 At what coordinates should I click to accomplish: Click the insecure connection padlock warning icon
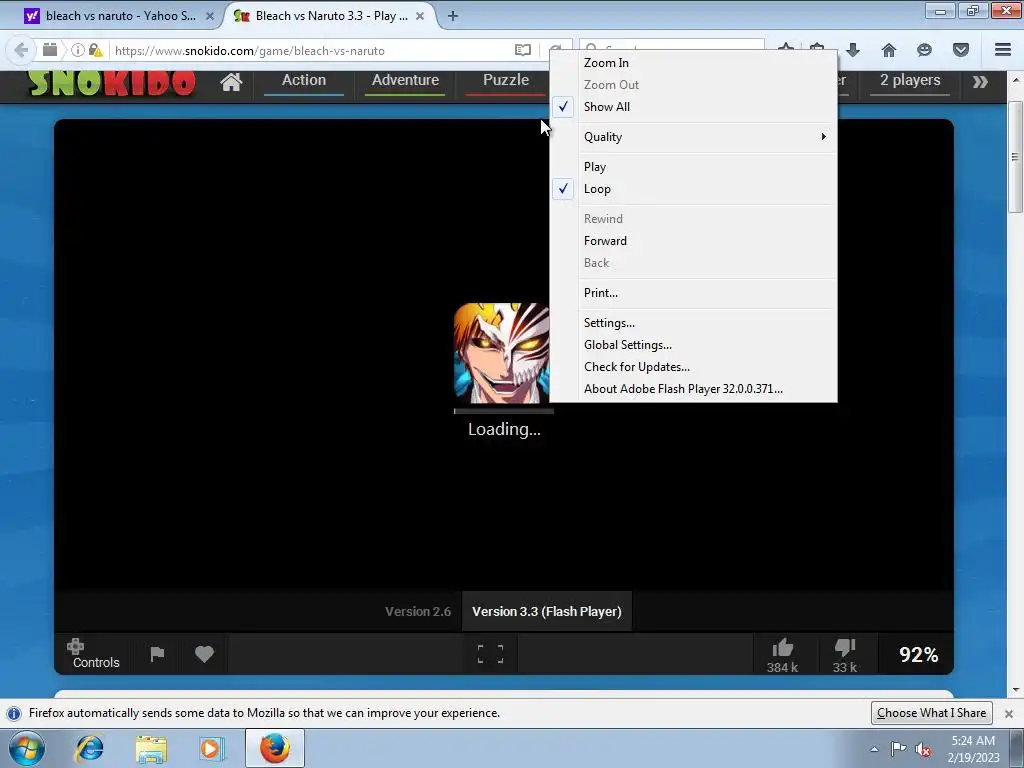click(95, 50)
